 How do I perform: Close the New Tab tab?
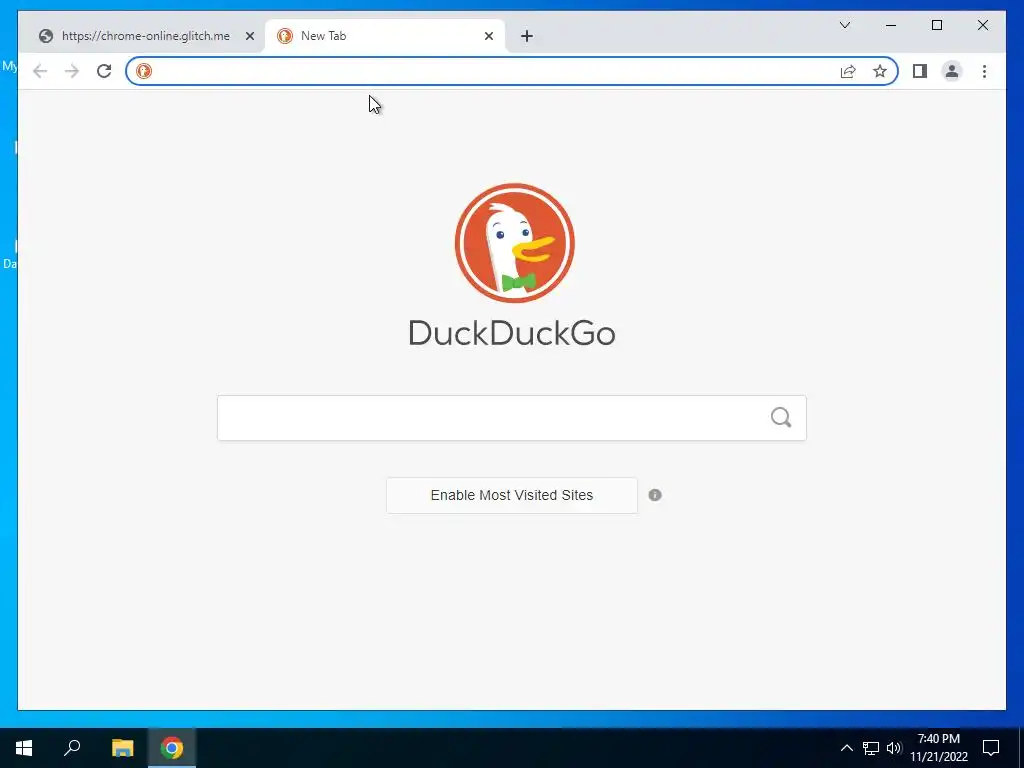pyautogui.click(x=488, y=36)
